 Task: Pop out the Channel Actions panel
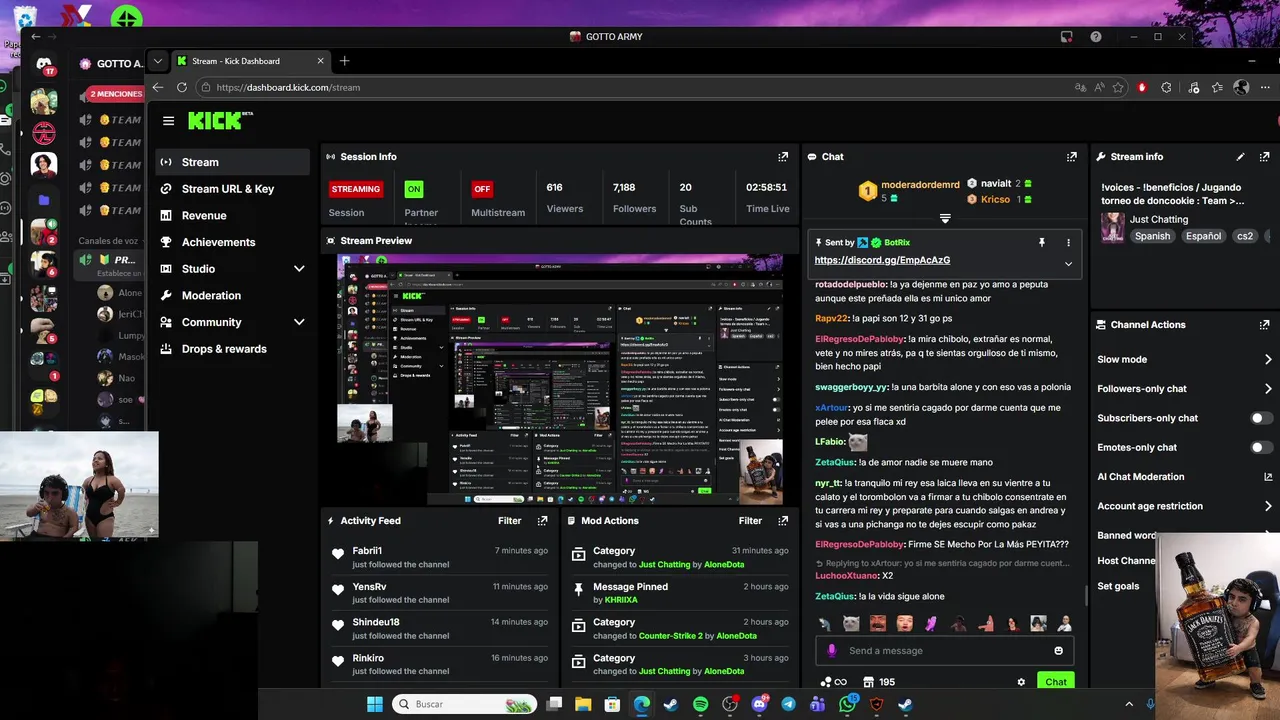coord(1265,325)
